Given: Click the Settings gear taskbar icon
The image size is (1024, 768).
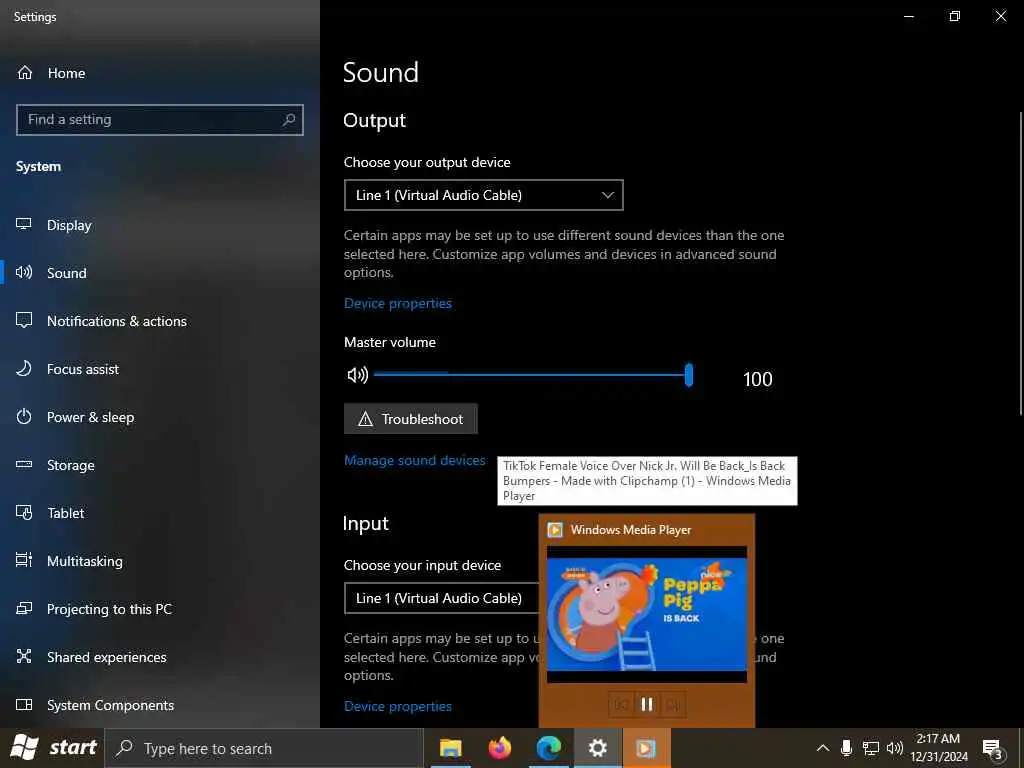Looking at the screenshot, I should (x=598, y=748).
